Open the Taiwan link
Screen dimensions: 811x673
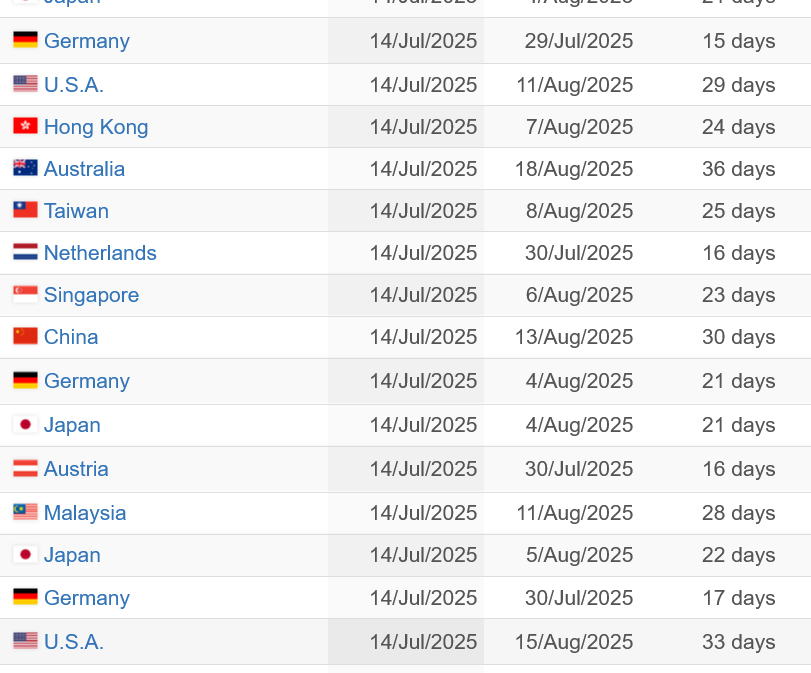pos(77,211)
